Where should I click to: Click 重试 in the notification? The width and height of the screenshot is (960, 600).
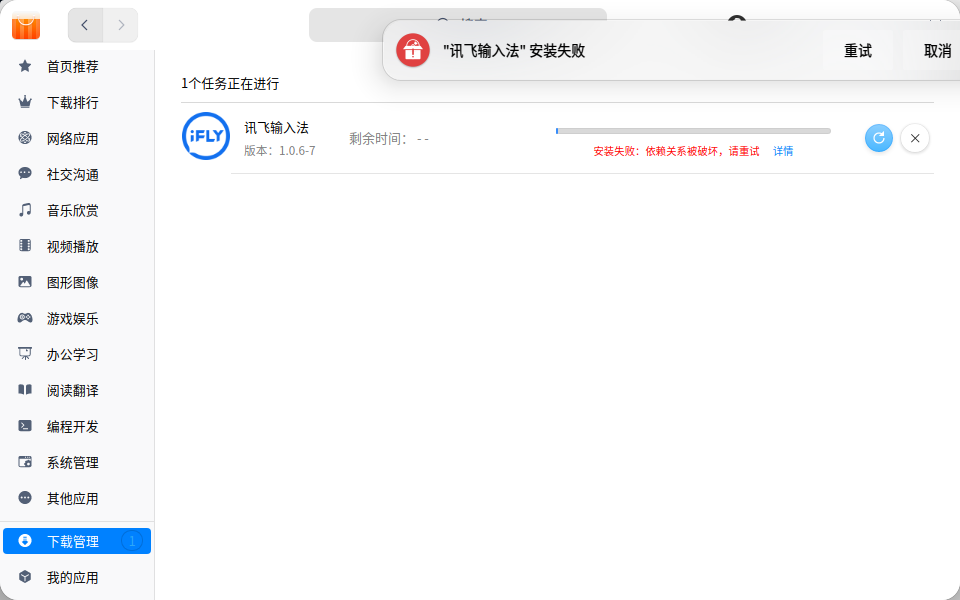[857, 51]
